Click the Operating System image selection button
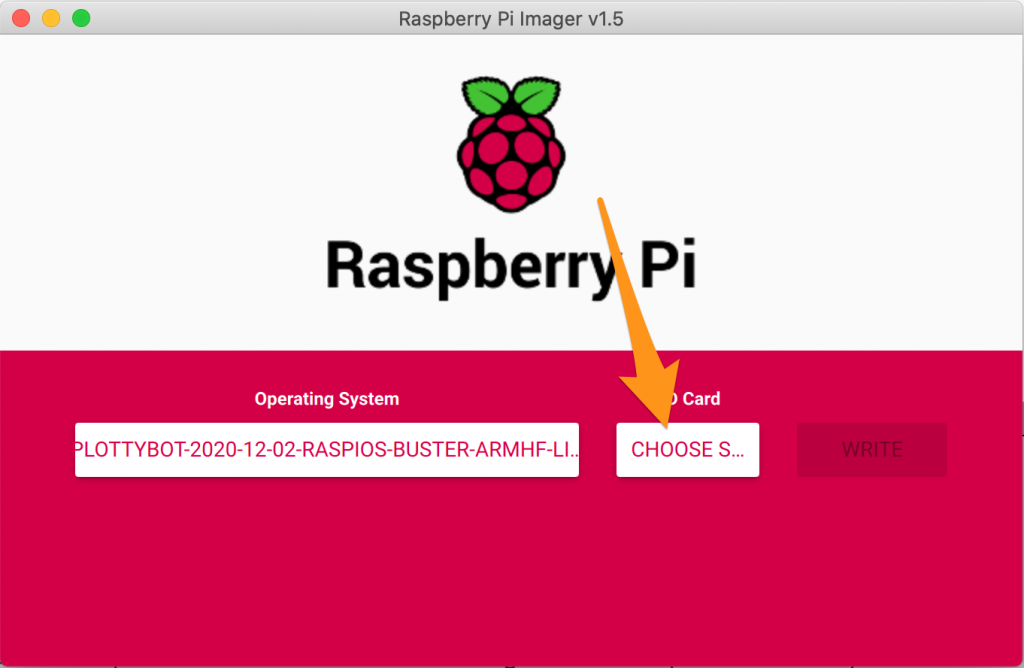Viewport: 1024px width, 668px height. coord(327,450)
